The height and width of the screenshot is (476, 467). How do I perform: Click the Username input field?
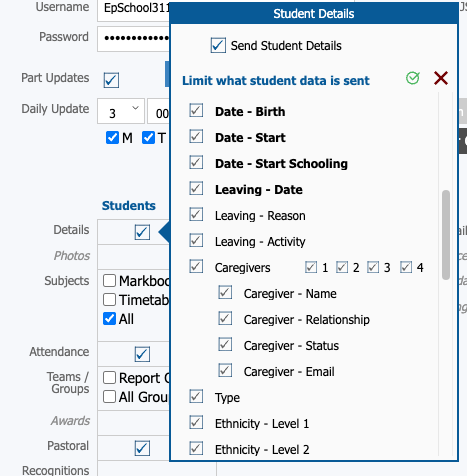coord(133,10)
